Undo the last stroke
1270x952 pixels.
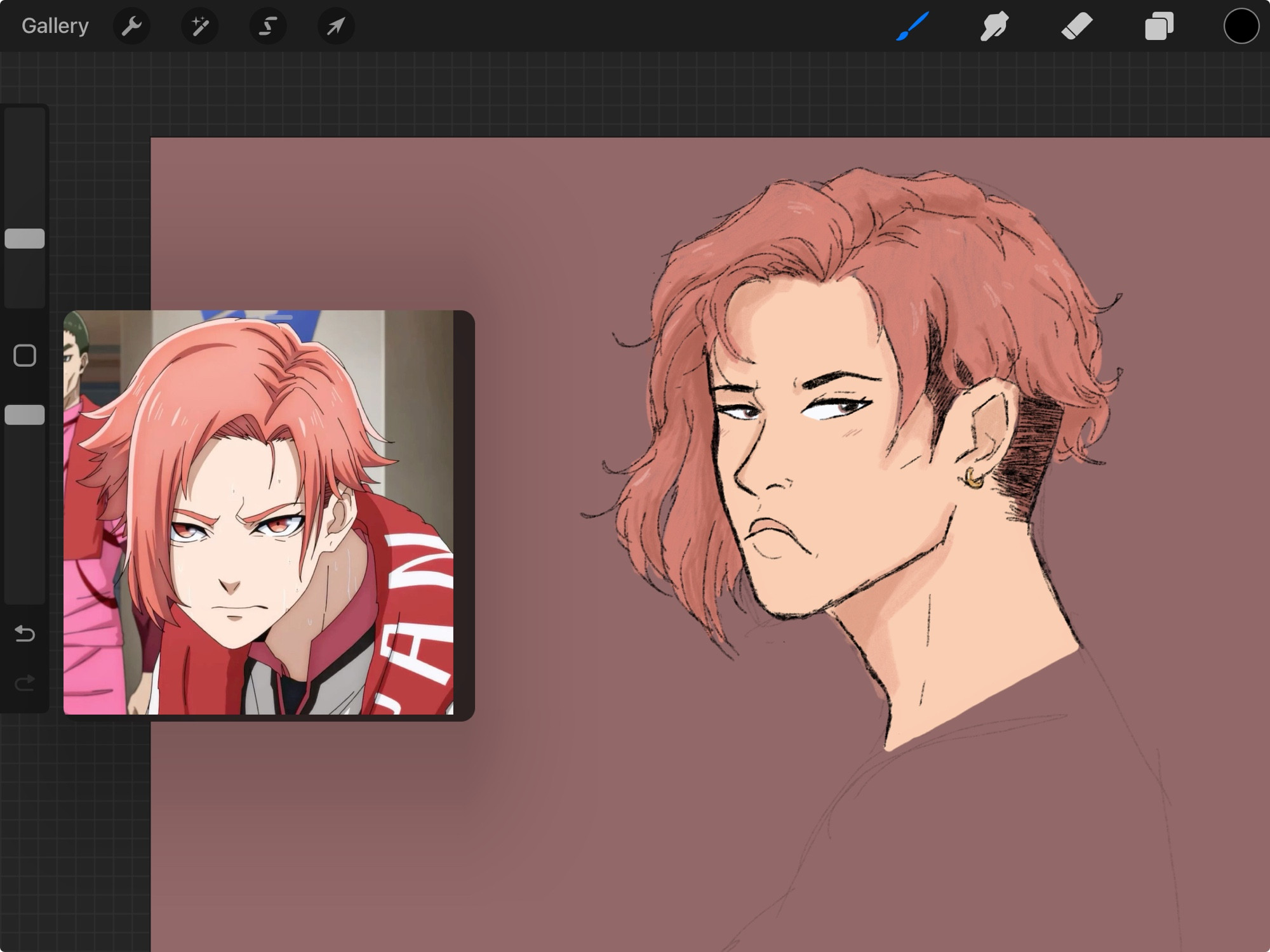25,633
